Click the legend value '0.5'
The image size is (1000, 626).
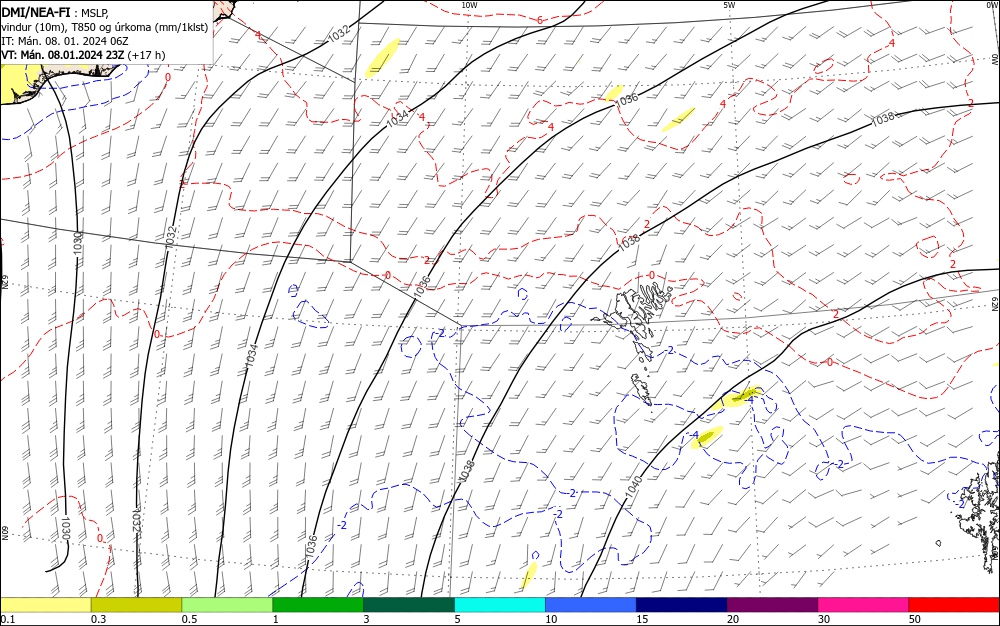[189, 619]
